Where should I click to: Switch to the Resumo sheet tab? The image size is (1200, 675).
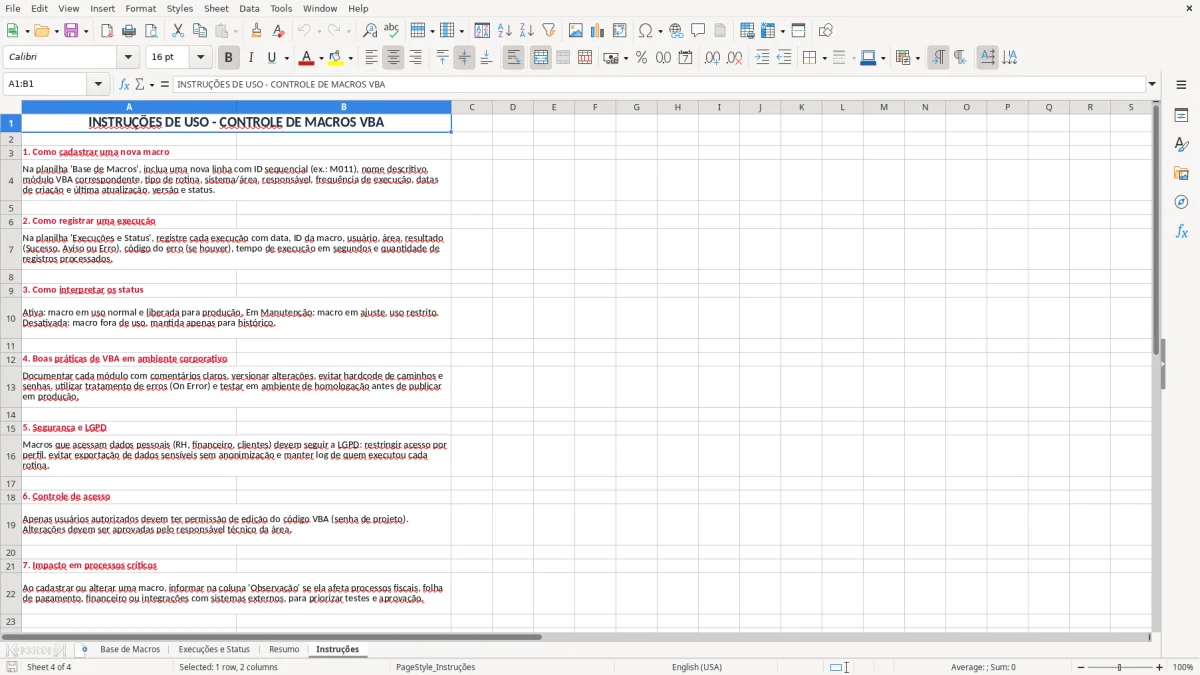coord(284,649)
